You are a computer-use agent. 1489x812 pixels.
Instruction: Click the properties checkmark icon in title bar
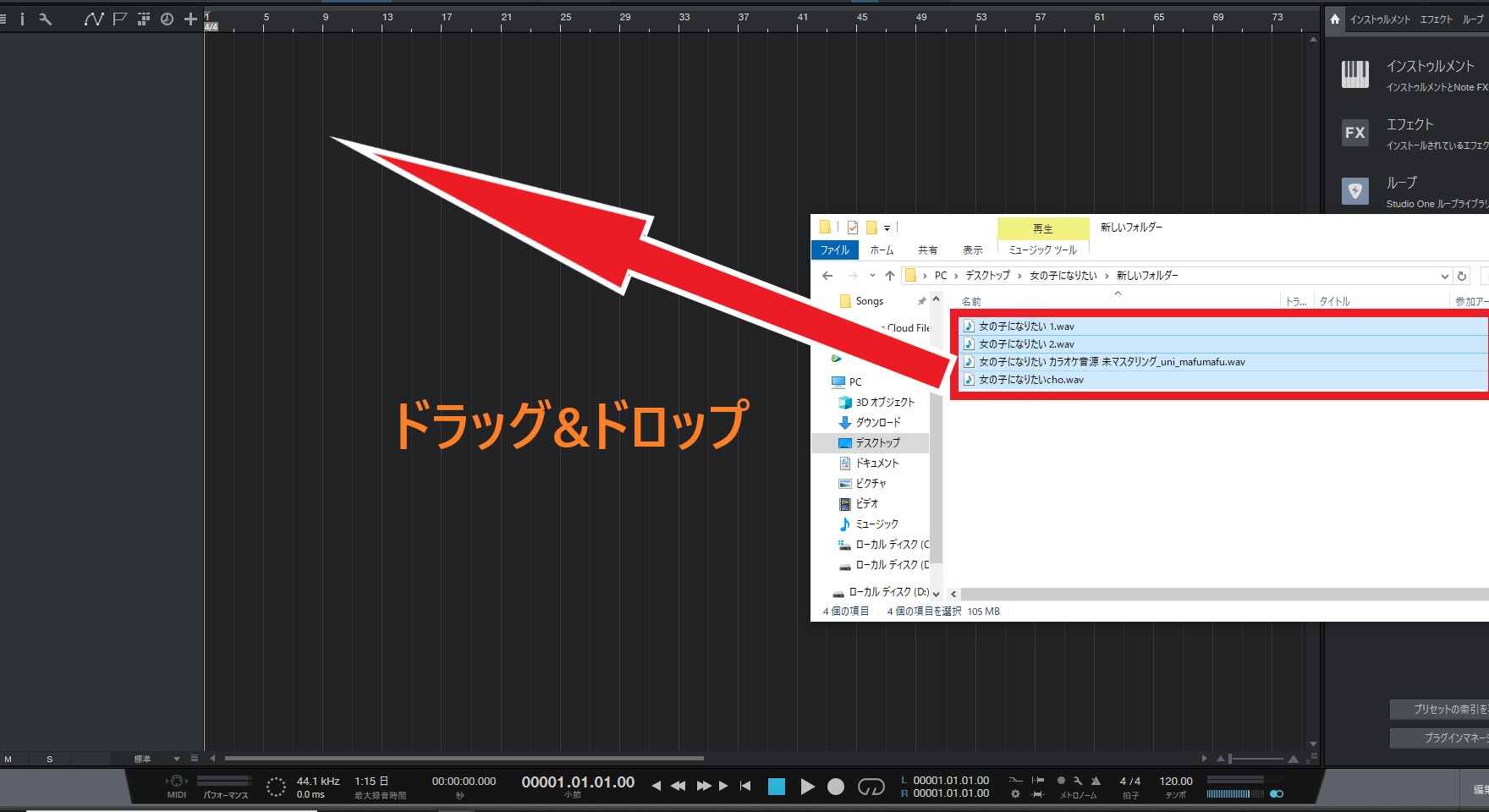853,227
